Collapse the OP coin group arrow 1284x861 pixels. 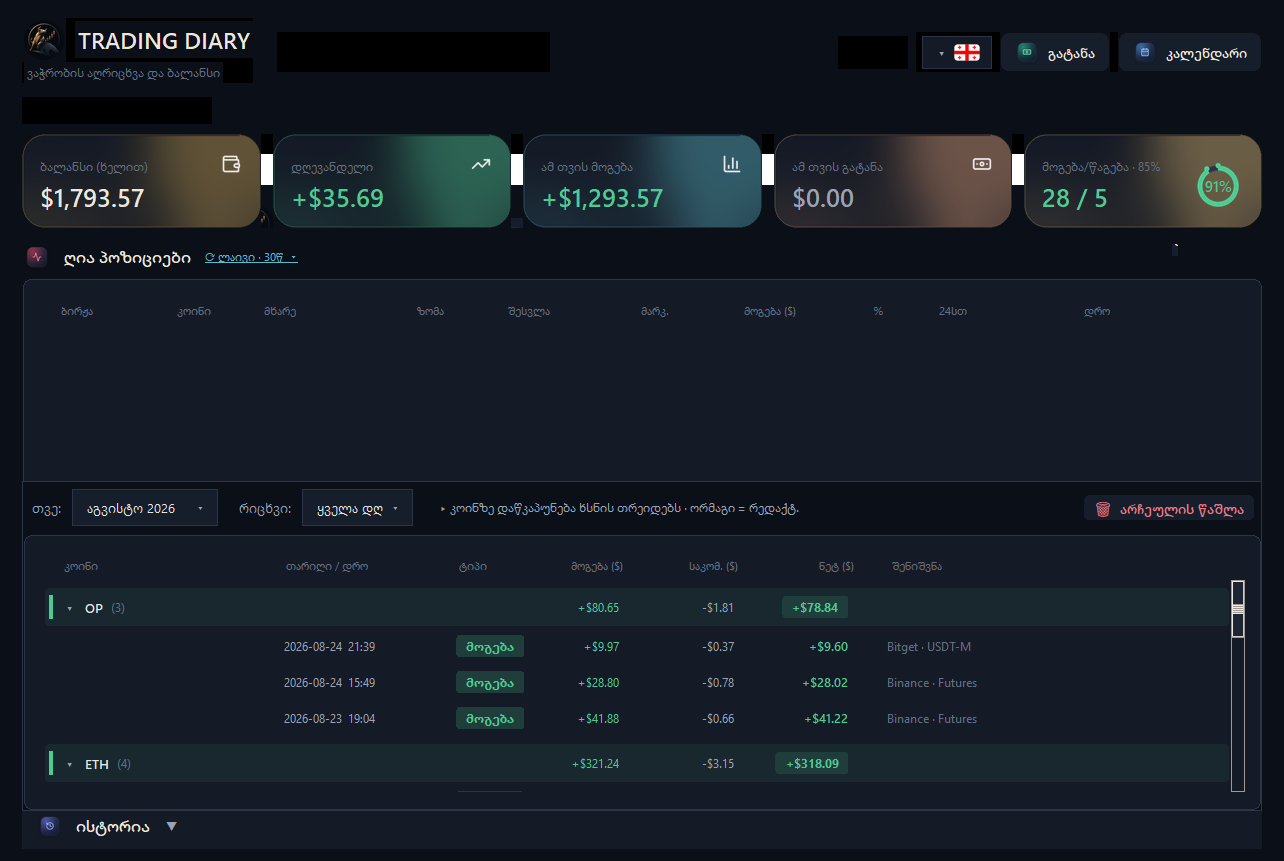70,608
